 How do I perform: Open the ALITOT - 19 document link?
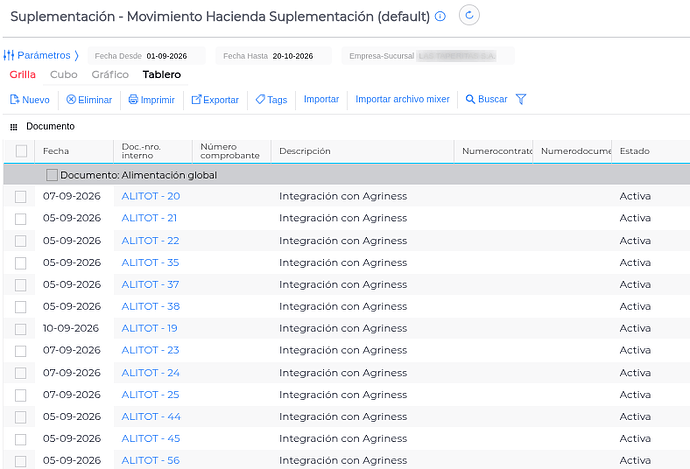click(x=149, y=329)
